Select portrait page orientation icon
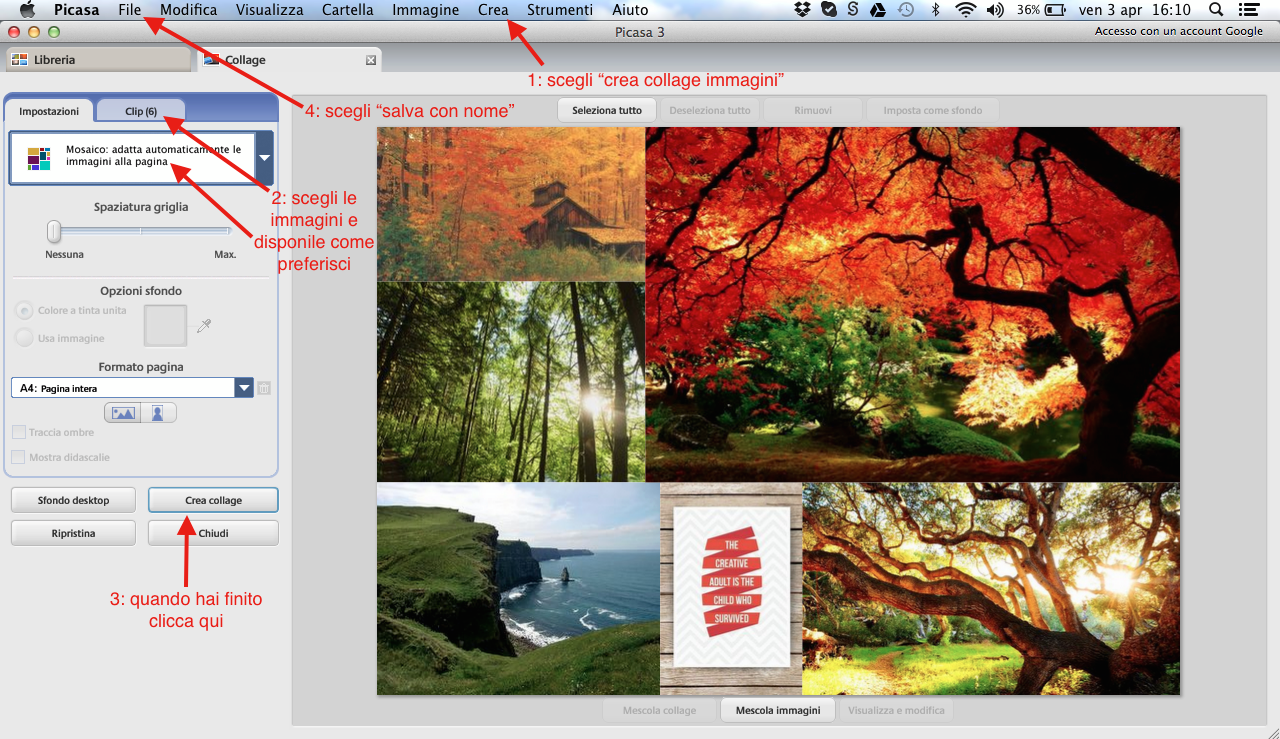 158,413
